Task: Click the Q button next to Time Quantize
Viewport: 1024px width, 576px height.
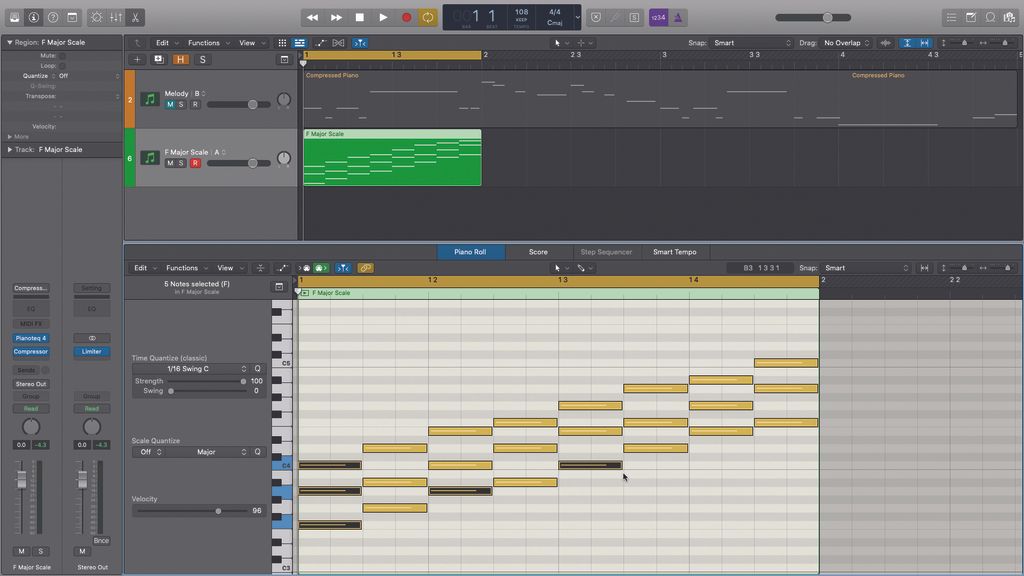Action: (257, 368)
